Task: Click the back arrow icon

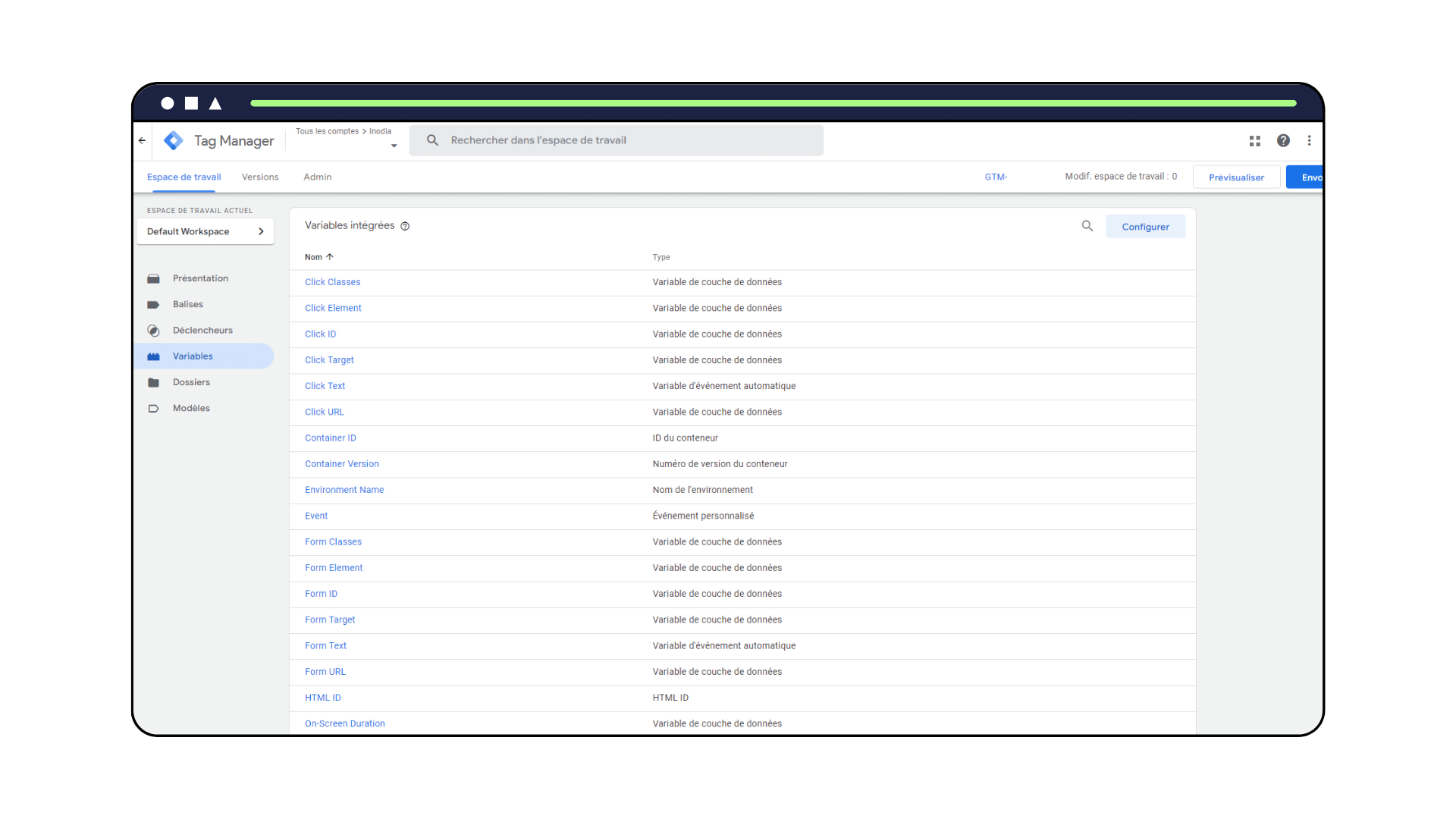Action: pos(142,140)
